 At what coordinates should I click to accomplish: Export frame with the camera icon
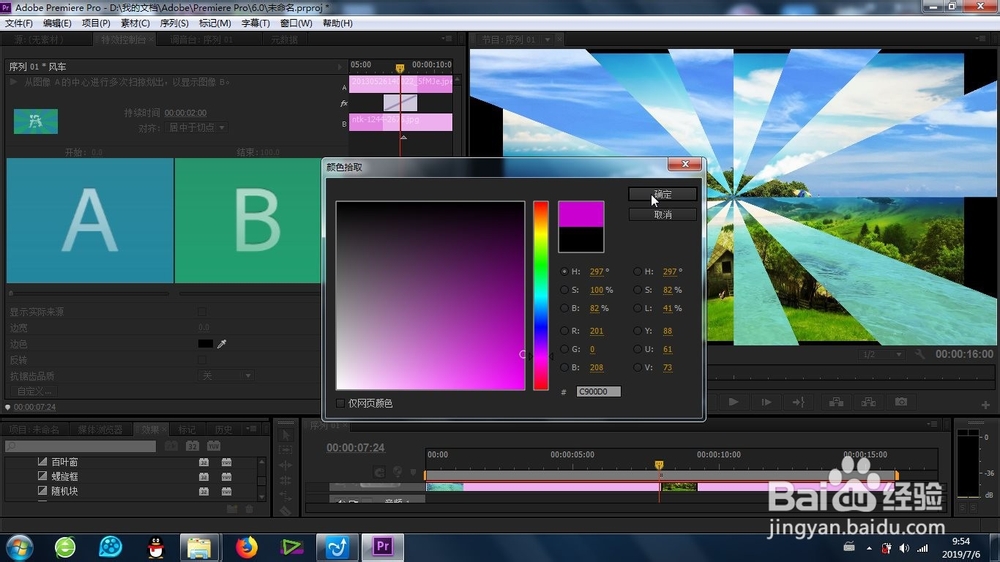point(901,402)
